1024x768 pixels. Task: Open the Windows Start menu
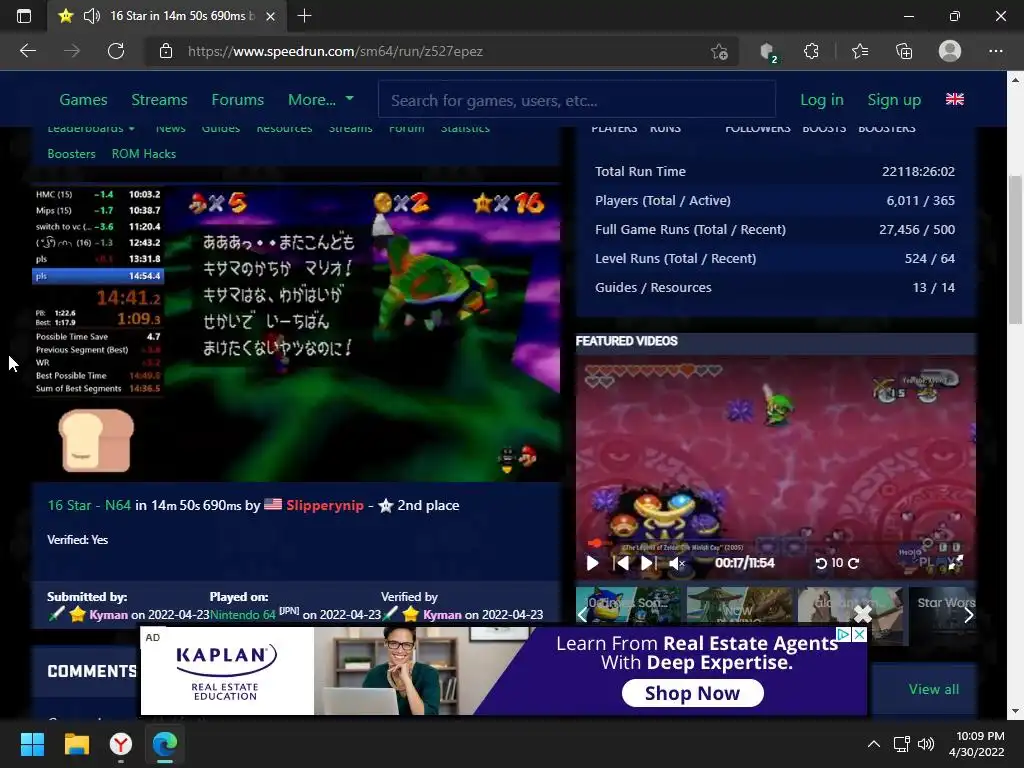33,744
